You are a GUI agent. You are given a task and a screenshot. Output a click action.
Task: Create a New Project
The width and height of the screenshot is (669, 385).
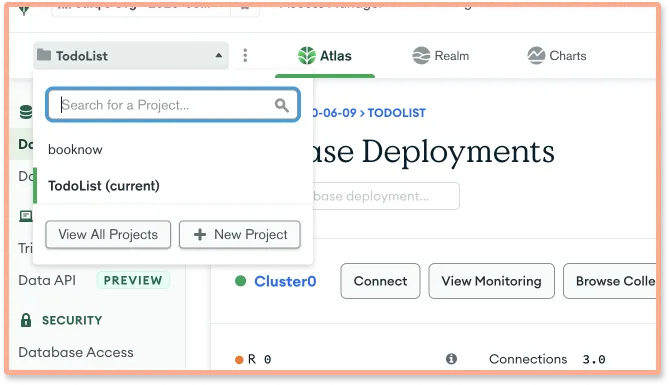(x=240, y=234)
